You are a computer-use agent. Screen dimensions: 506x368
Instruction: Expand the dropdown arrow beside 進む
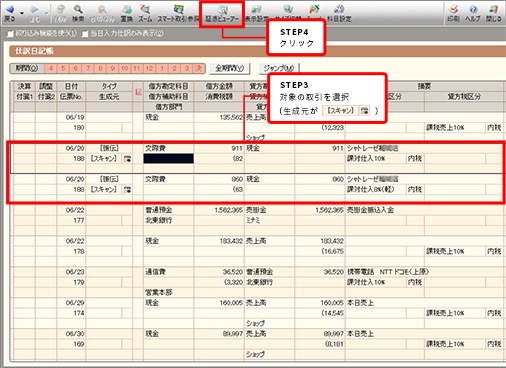[46, 13]
